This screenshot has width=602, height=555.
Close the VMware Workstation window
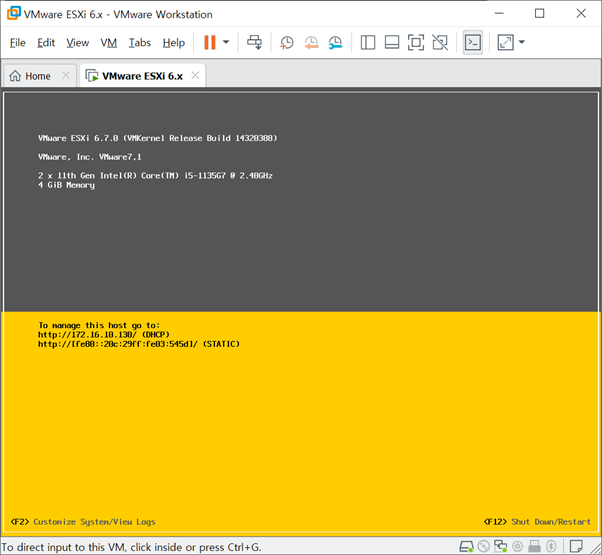point(581,13)
